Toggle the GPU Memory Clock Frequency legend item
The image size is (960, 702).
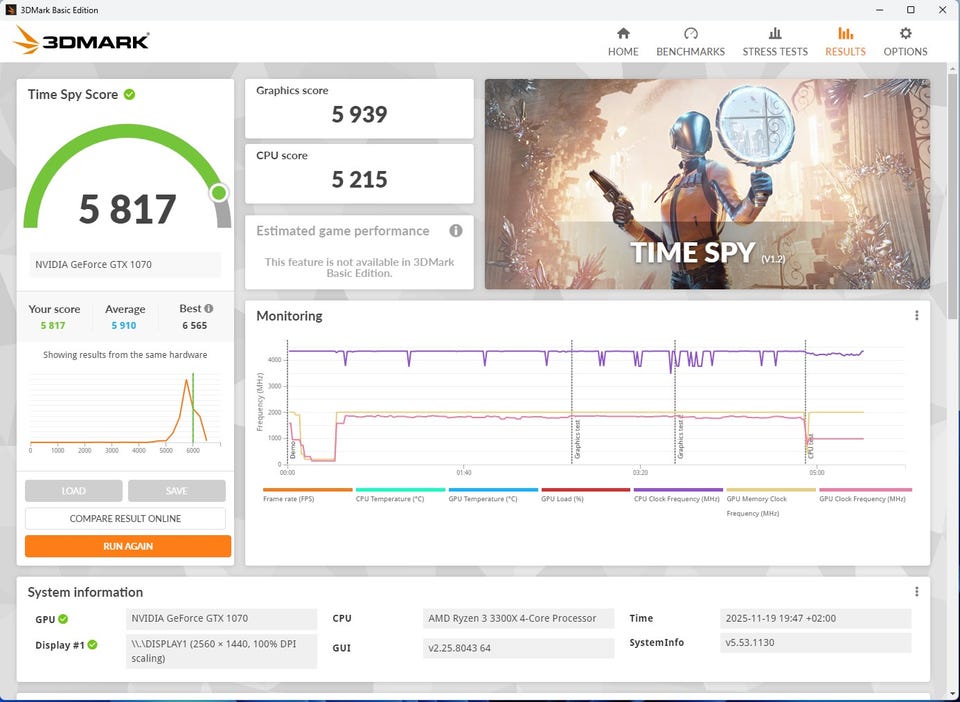pyautogui.click(x=771, y=502)
